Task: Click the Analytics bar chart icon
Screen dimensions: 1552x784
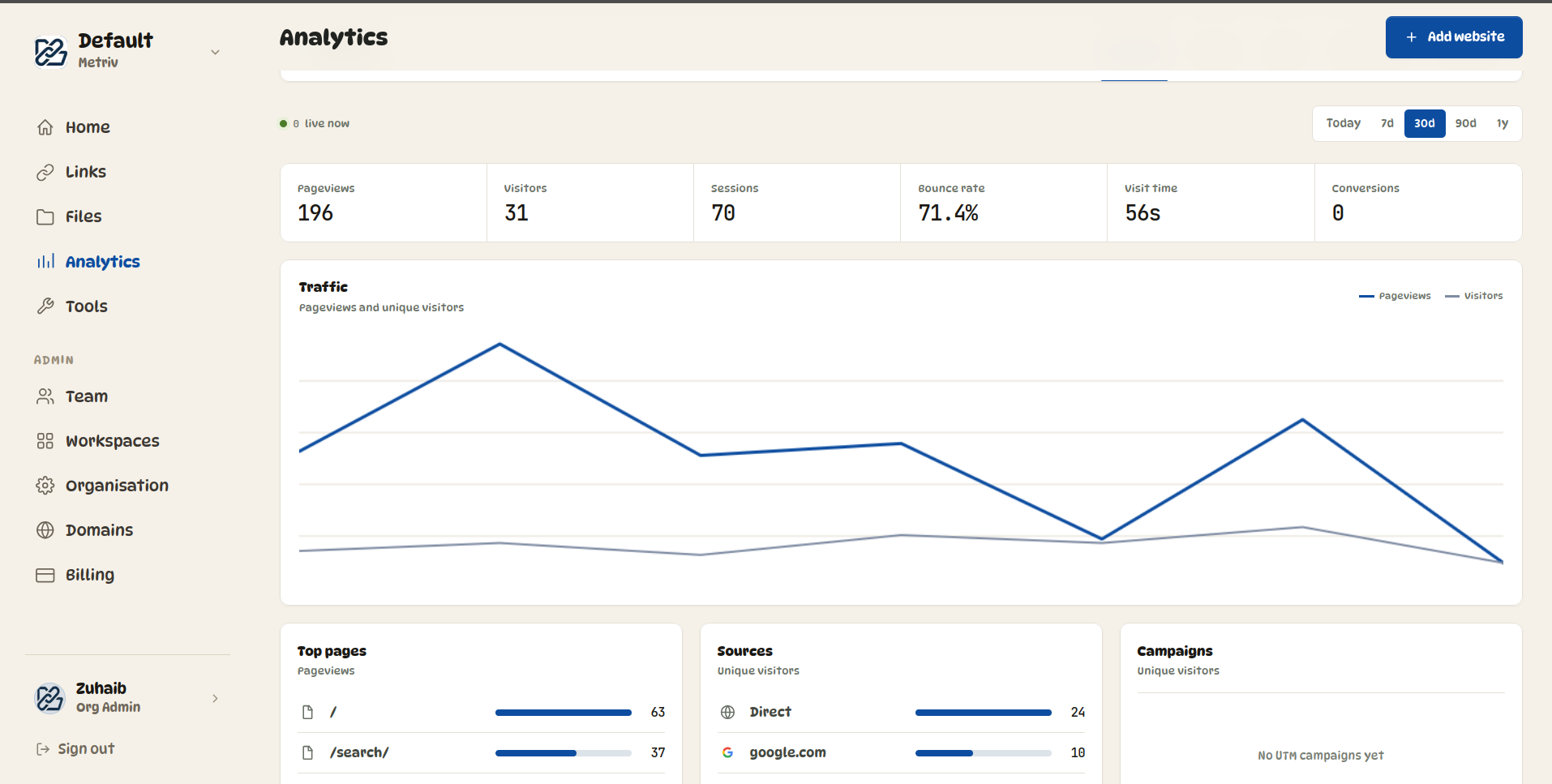Action: coord(45,261)
